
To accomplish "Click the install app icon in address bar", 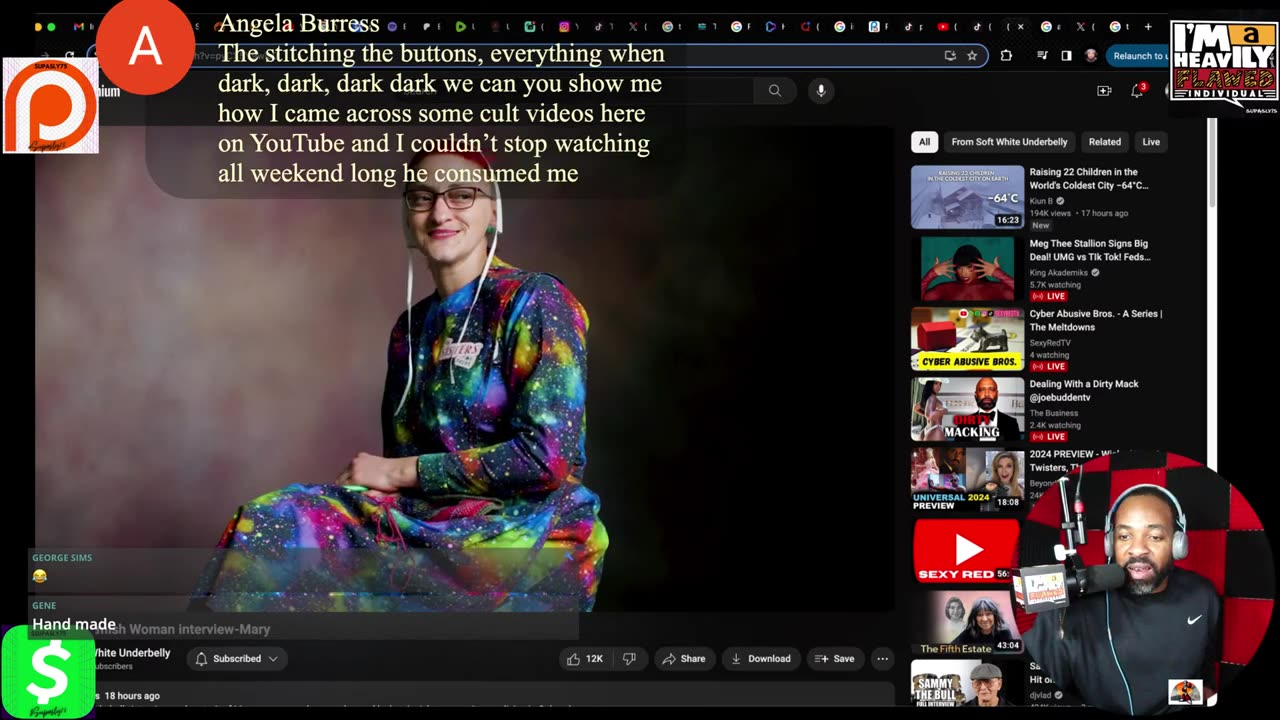I will [950, 56].
